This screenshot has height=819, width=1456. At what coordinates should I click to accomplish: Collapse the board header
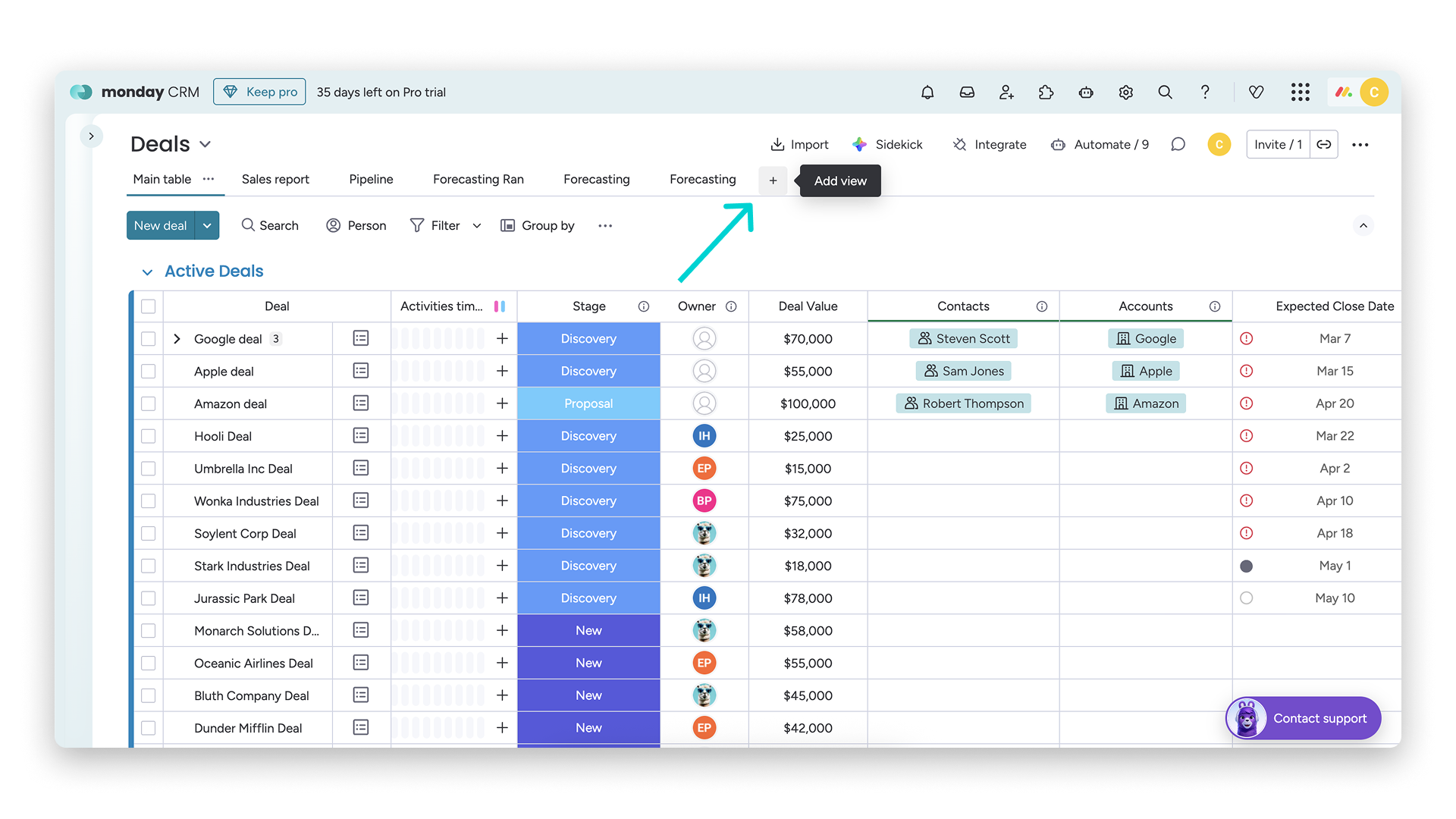point(1363,225)
